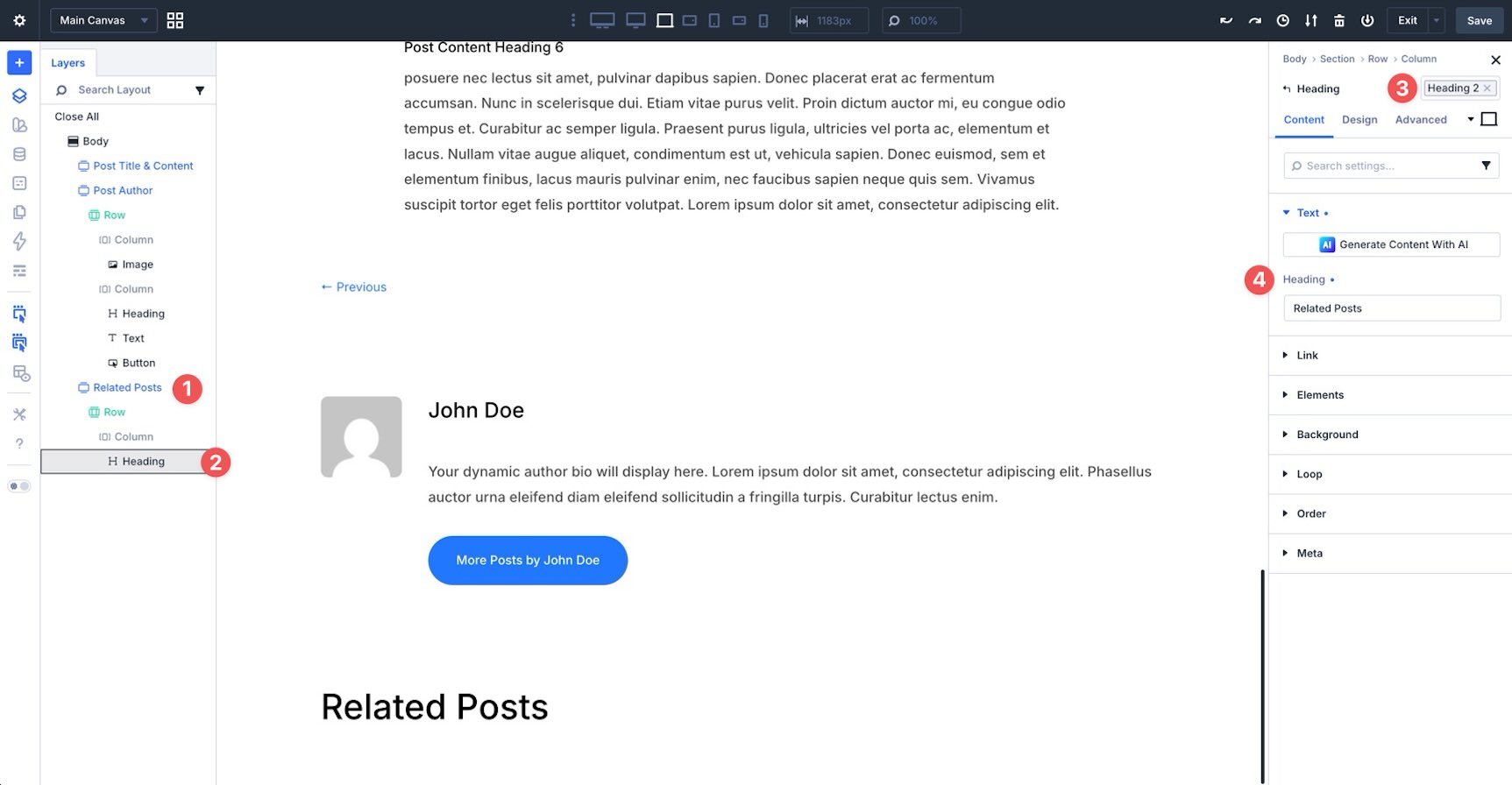Click the zoom 100% field

click(x=921, y=20)
